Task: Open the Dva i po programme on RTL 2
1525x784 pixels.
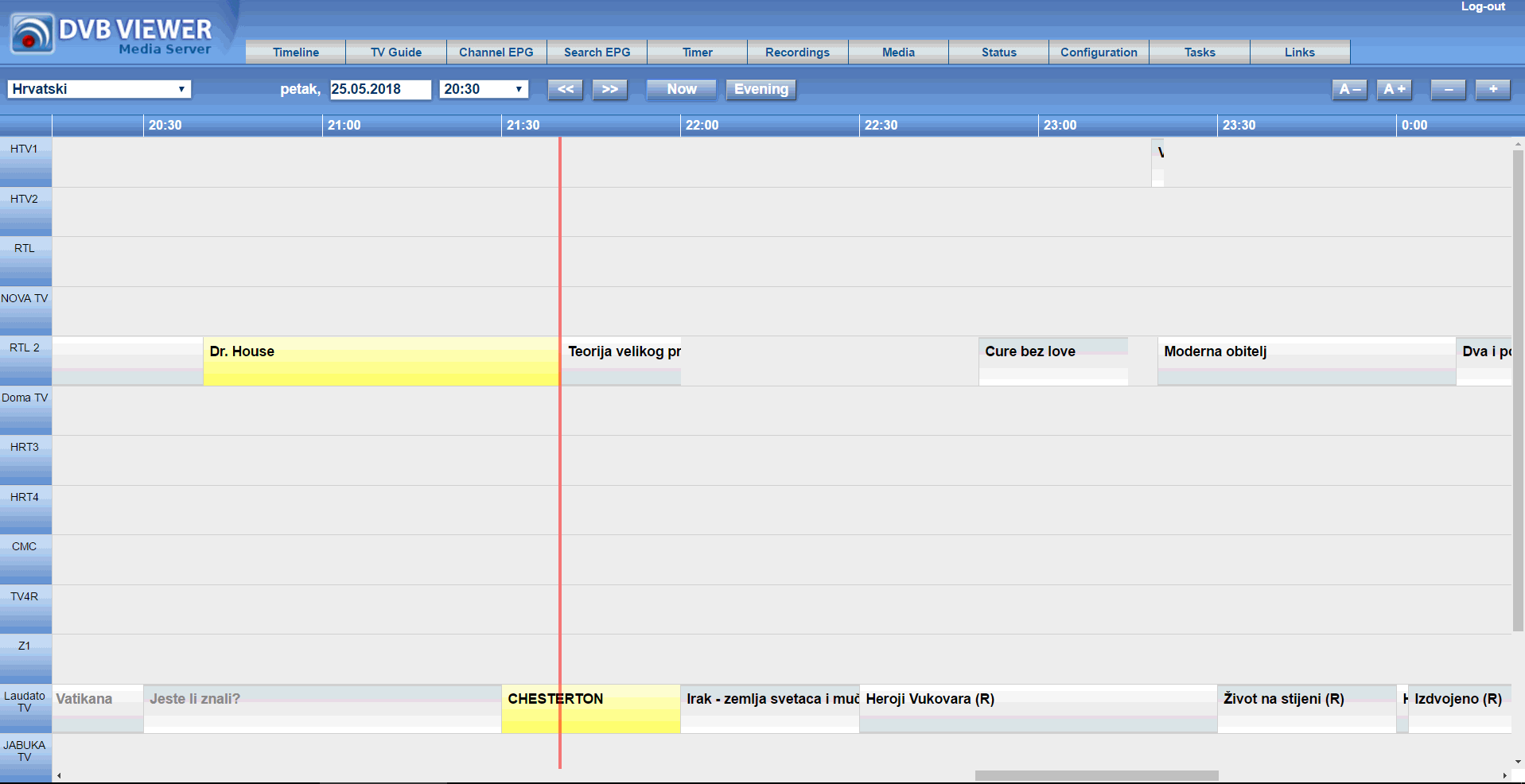Action: (1484, 361)
